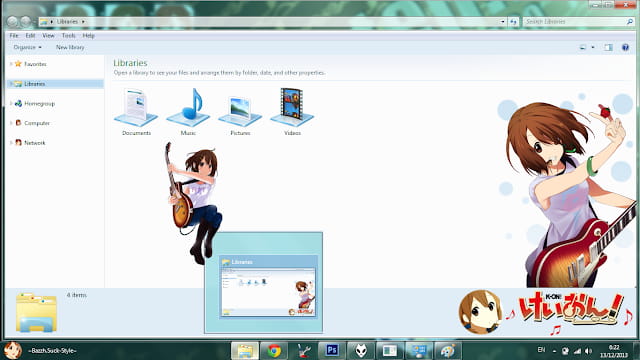Open Explorer help with question mark icon
640x360 pixels.
(x=625, y=47)
